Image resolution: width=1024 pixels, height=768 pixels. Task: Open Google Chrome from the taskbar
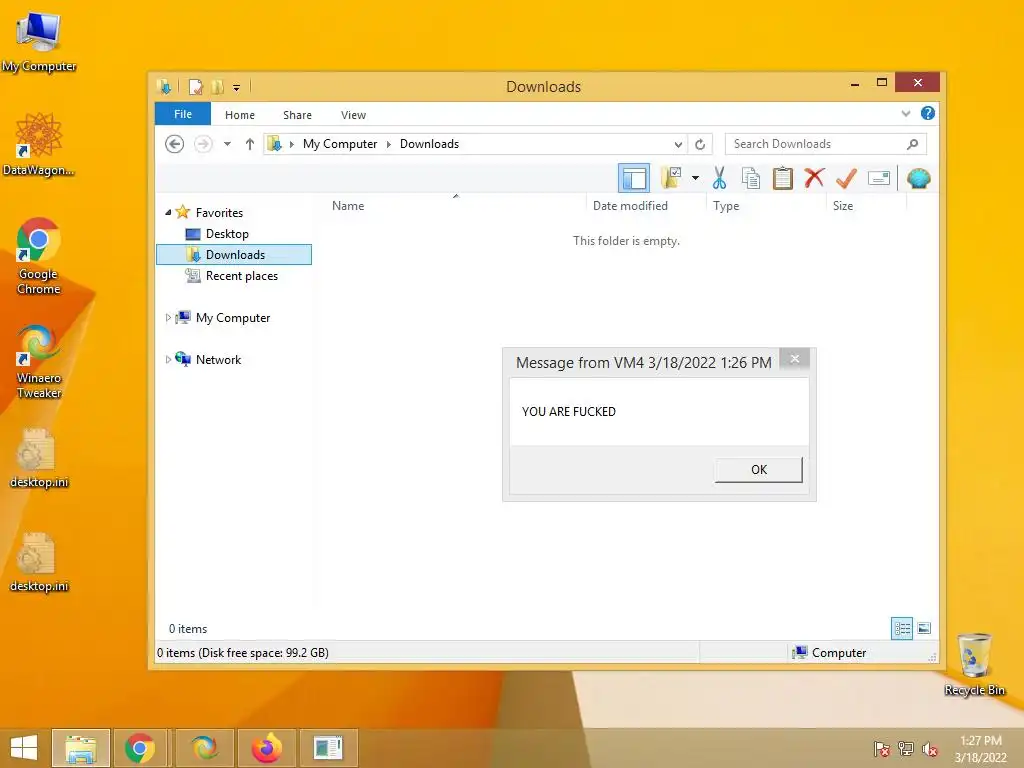click(x=140, y=748)
